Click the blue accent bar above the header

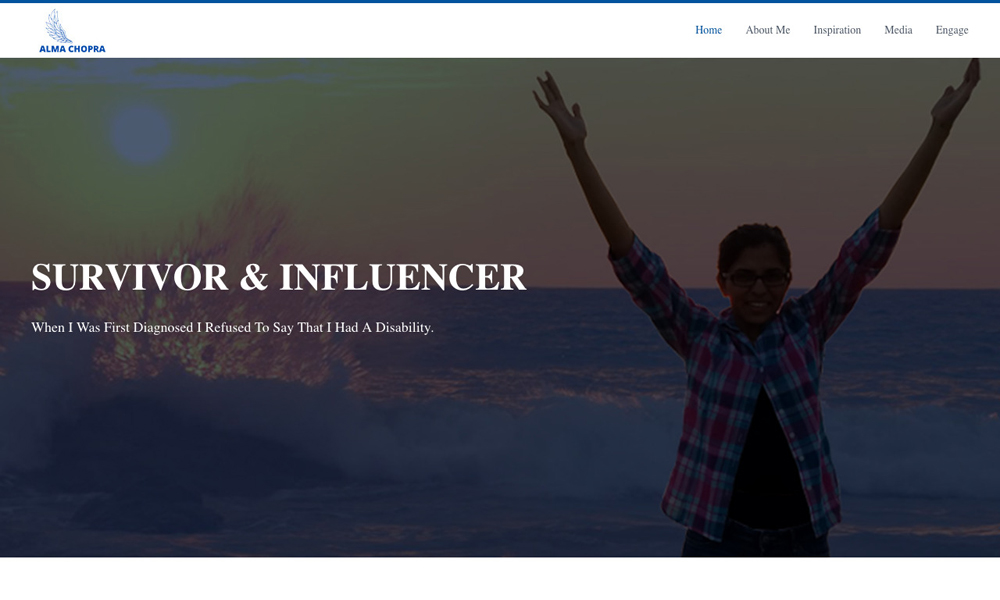coord(500,1)
